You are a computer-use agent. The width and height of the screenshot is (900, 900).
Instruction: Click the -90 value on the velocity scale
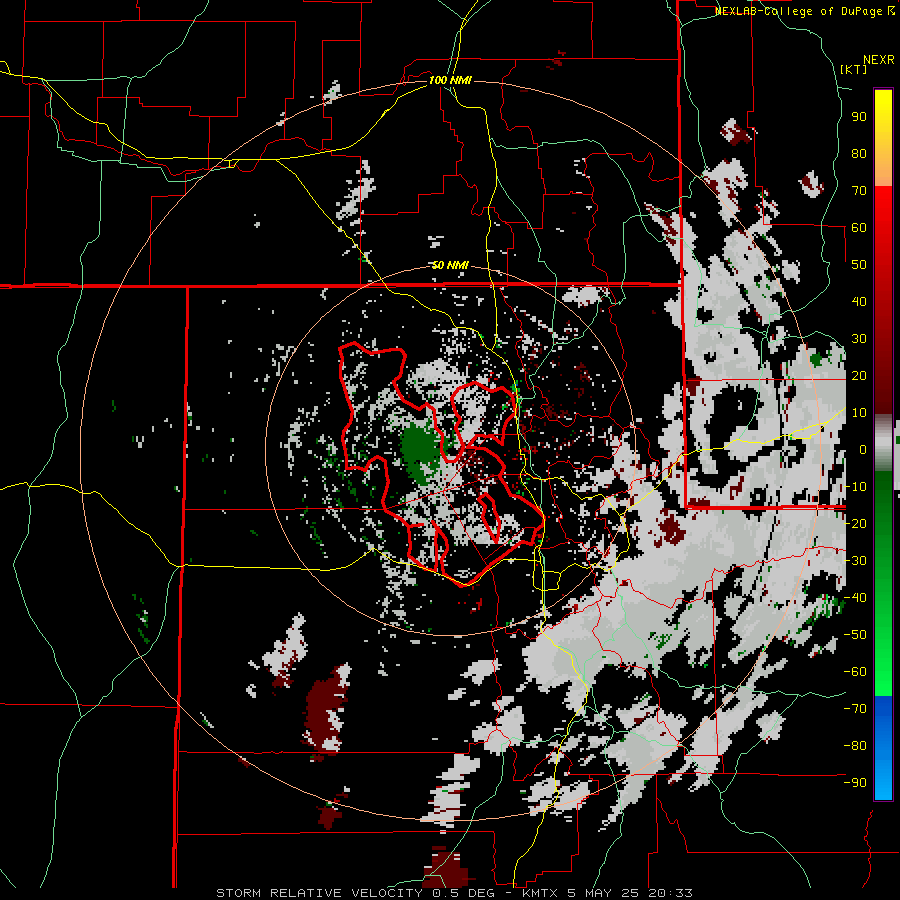point(855,783)
